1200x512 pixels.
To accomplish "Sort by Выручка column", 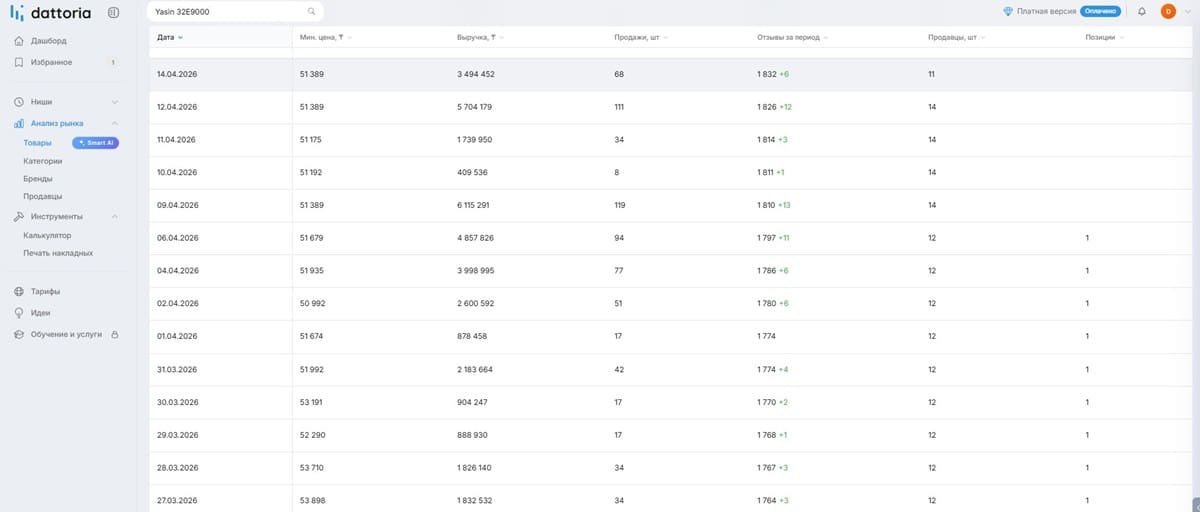I will (480, 37).
